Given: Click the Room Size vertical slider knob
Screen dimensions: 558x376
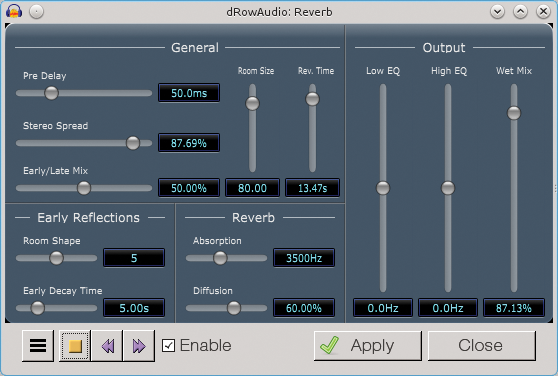Looking at the screenshot, I should click(252, 104).
